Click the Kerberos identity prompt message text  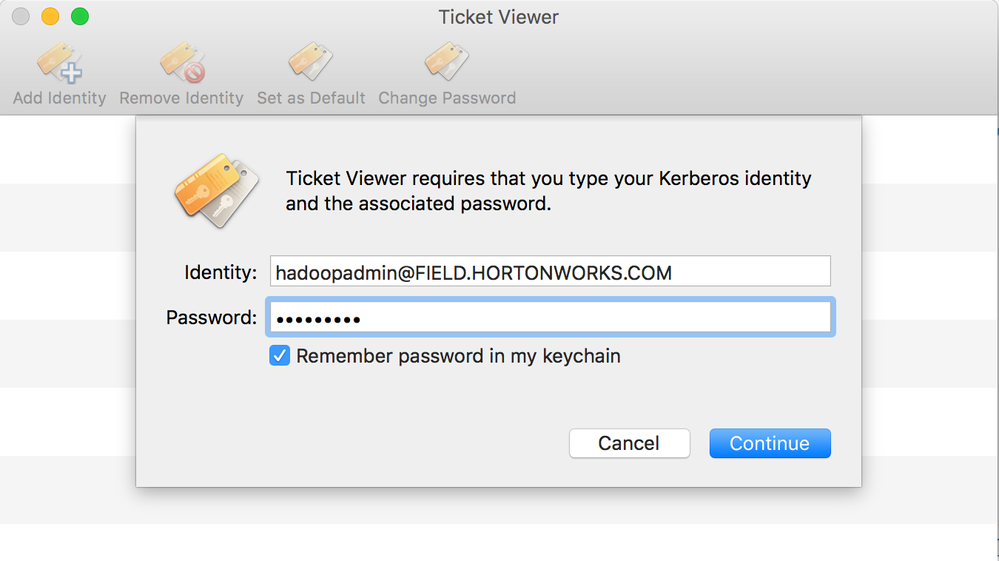point(548,191)
